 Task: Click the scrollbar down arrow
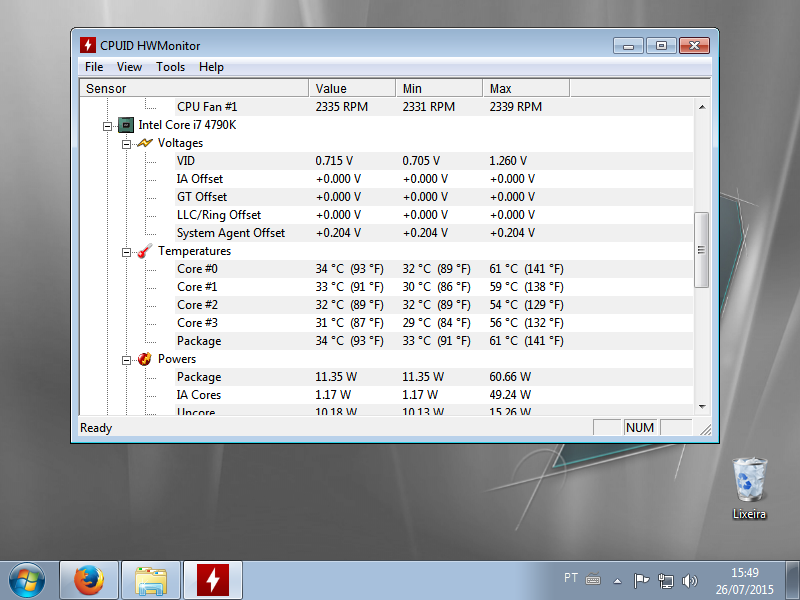702,407
